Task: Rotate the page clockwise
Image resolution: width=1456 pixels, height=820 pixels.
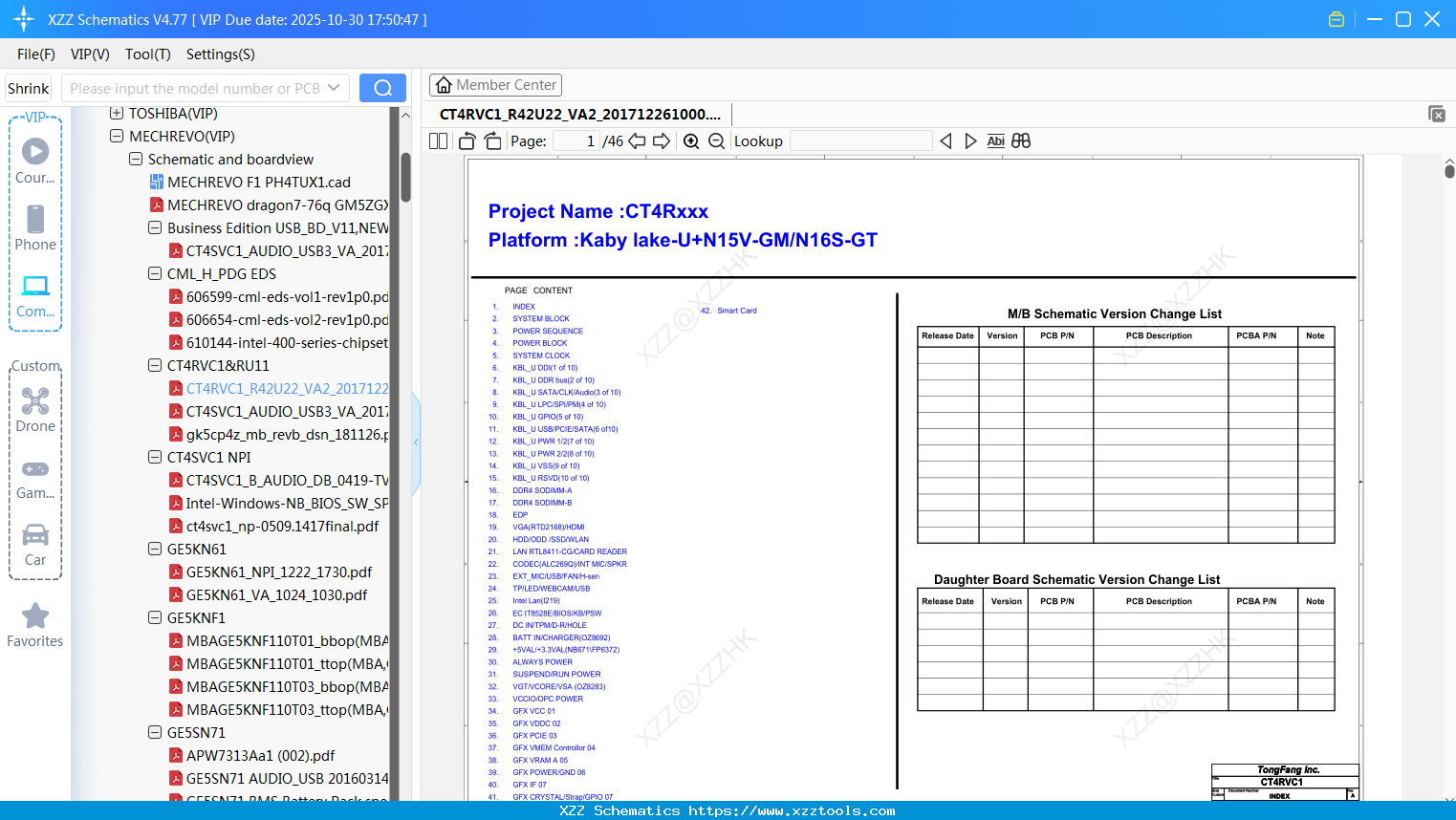Action: pos(493,141)
